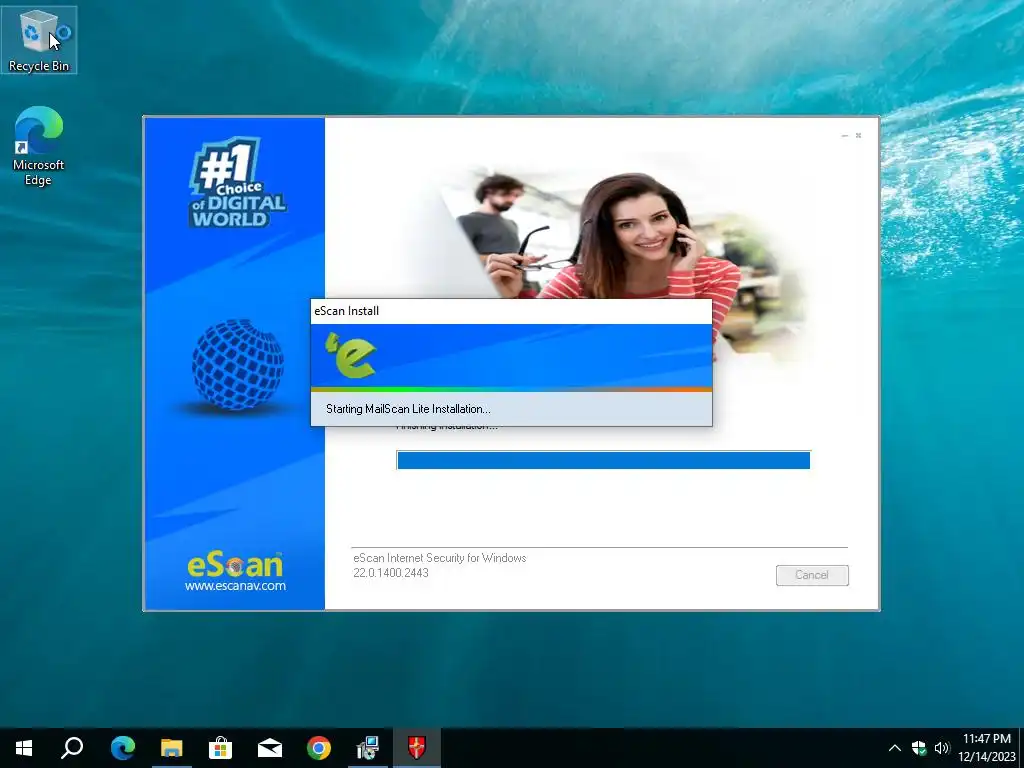Click the eScan brand logo in sidebar

(235, 565)
